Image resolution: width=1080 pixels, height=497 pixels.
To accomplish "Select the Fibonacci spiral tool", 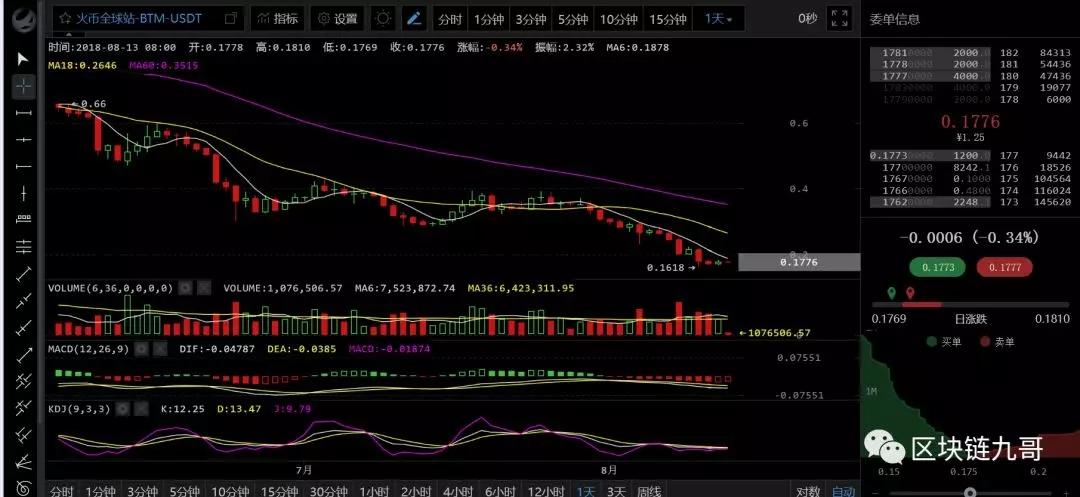I will 23,487.
